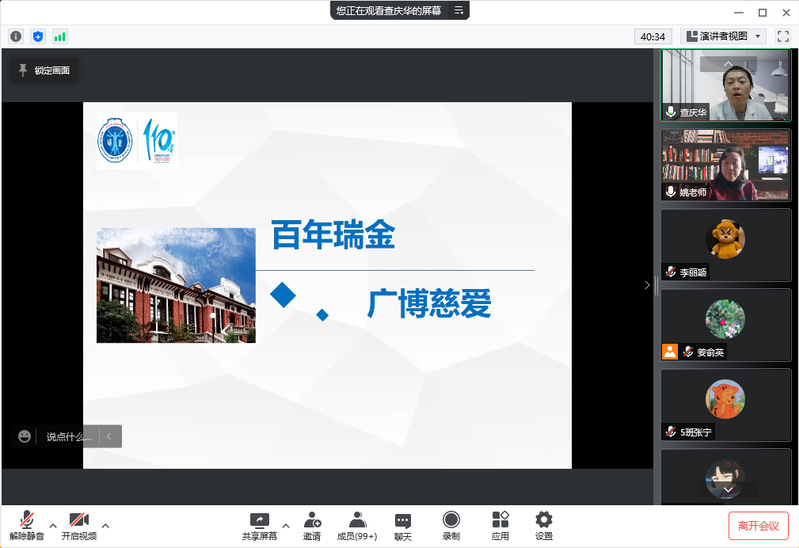This screenshot has height=548, width=799.
Task: Select 李丽颖 participant tile
Action: (726, 245)
